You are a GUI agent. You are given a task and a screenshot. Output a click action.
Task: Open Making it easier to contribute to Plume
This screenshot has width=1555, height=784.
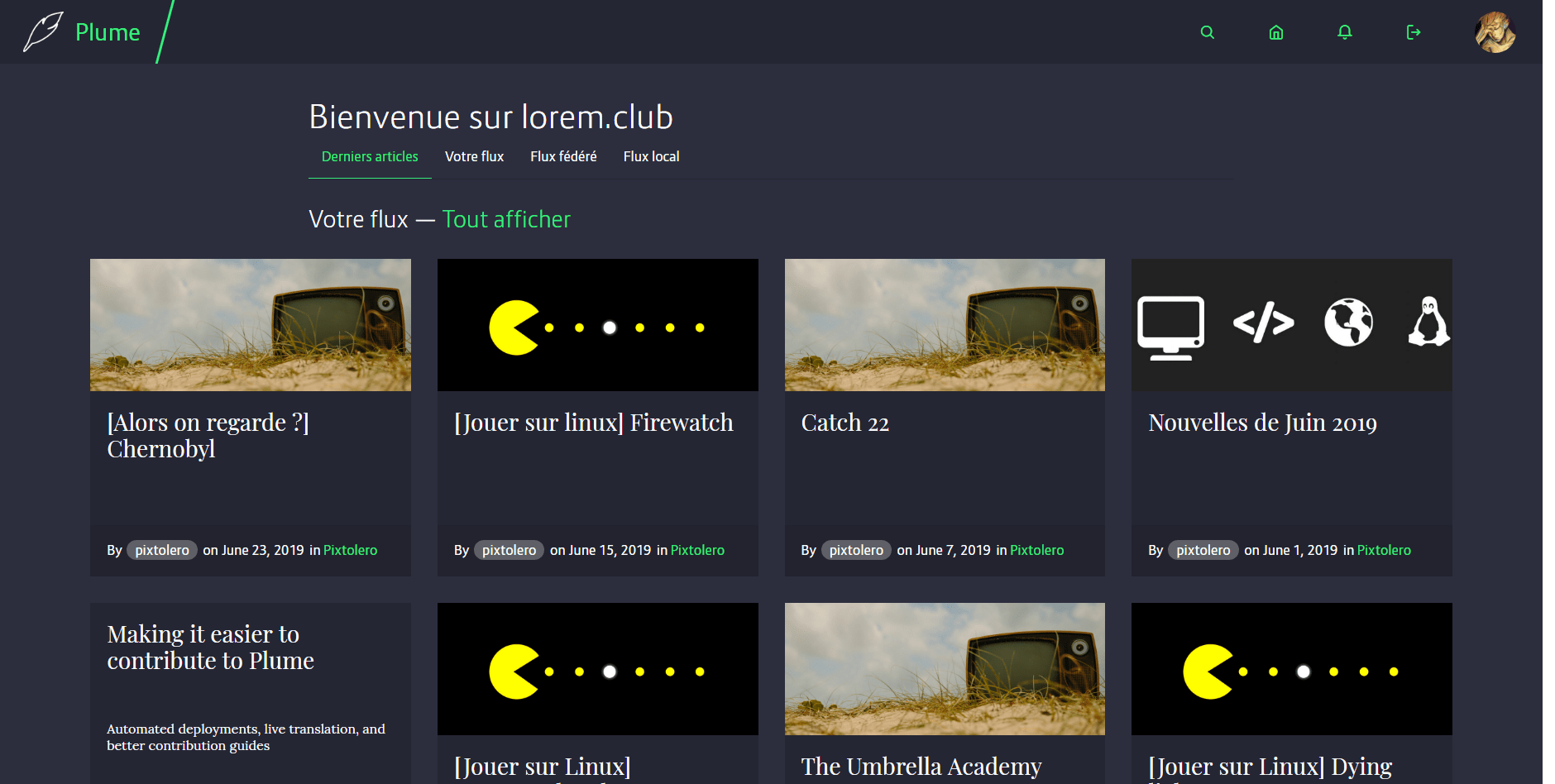[x=210, y=648]
